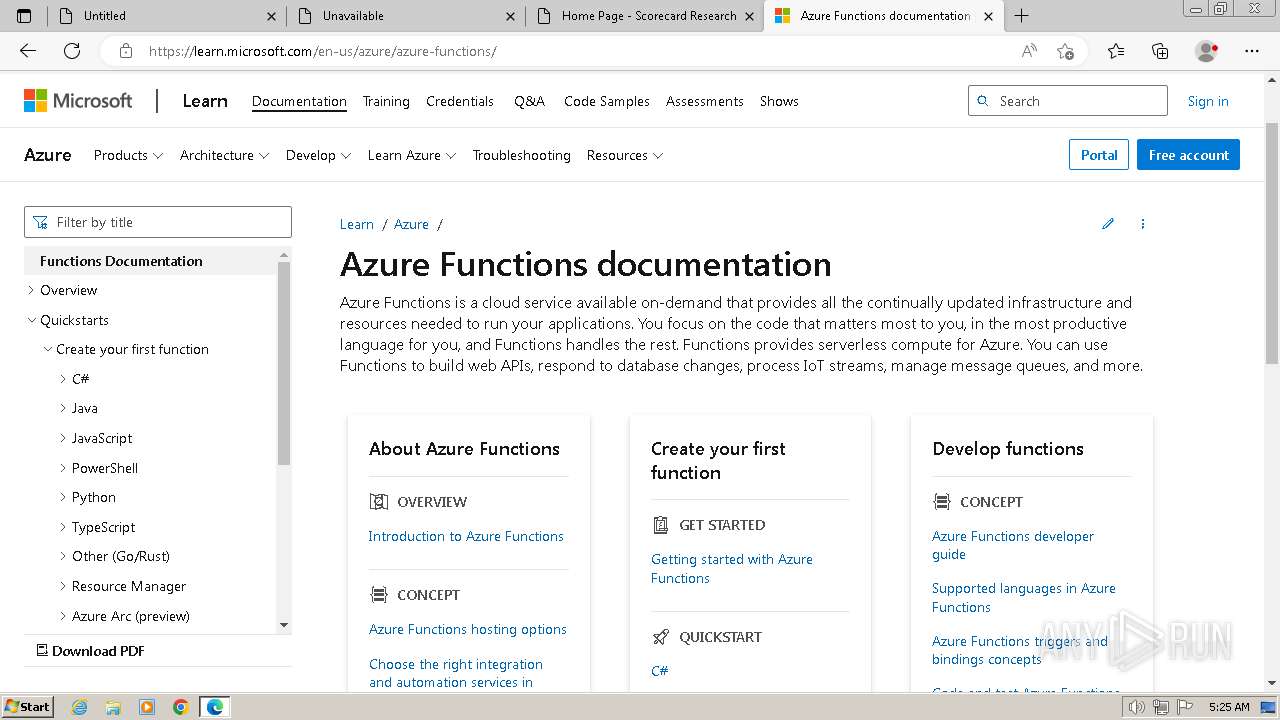The width and height of the screenshot is (1280, 720).
Task: Click the browser Back arrow
Action: click(28, 51)
